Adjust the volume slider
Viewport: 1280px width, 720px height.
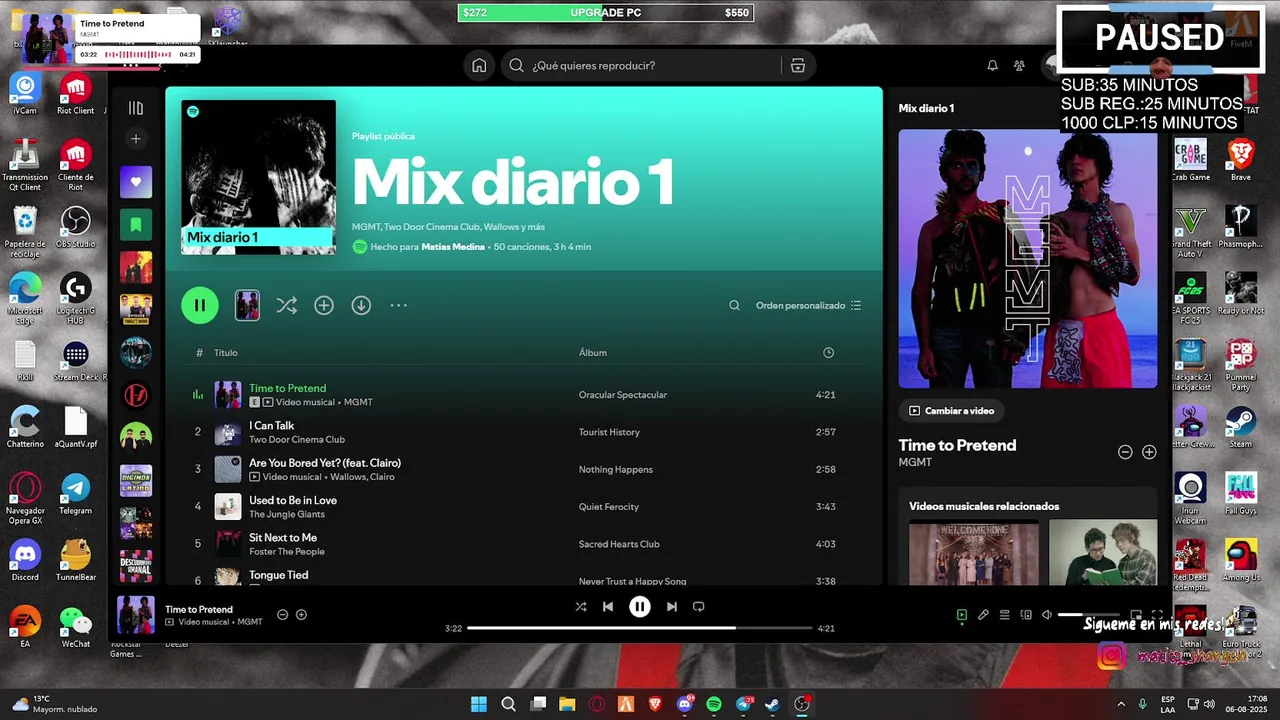[1089, 615]
